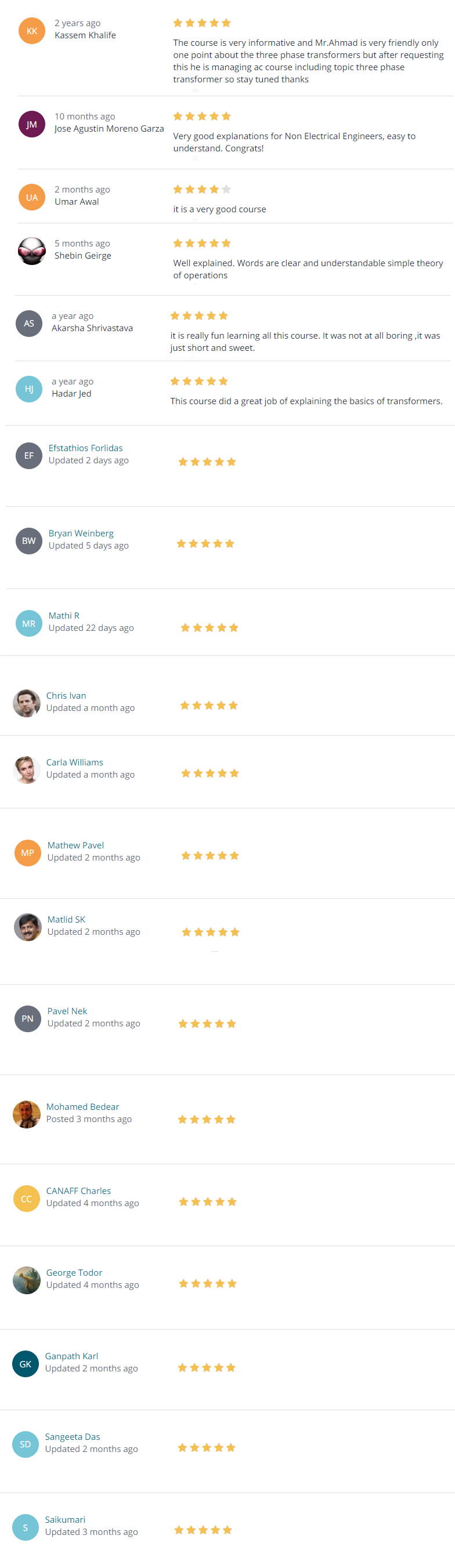This screenshot has height=1568, width=455.
Task: Open Sangeeta Das reviewer link
Action: [x=73, y=1436]
